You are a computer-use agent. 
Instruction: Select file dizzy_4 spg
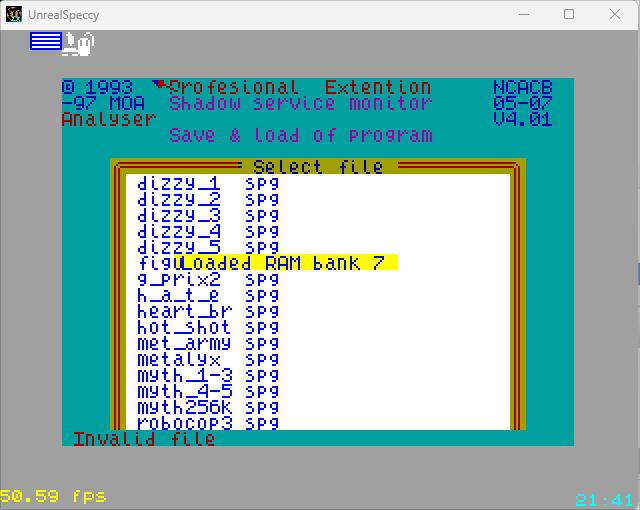pyautogui.click(x=208, y=231)
